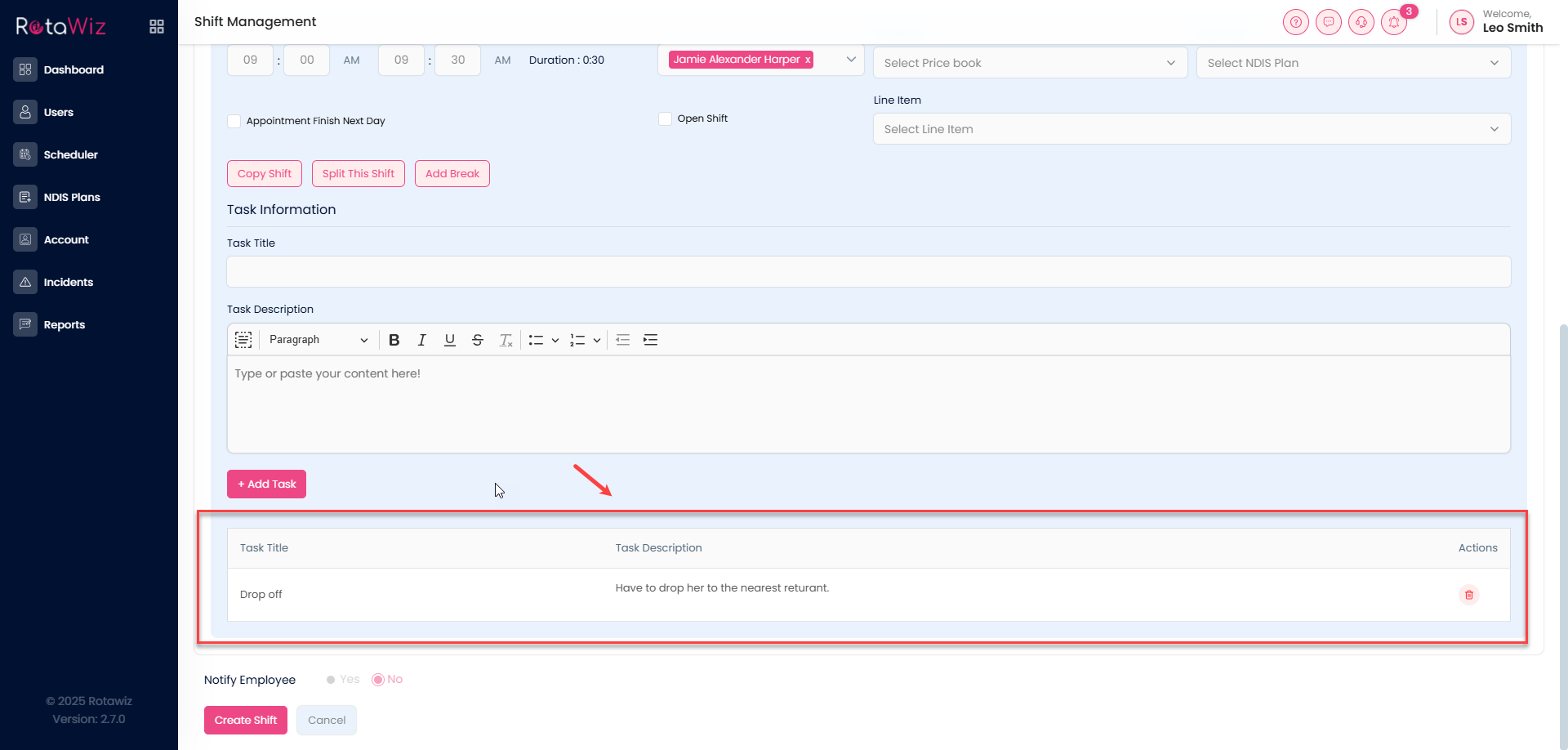
Task: Delete the Drop off task
Action: pos(1468,595)
